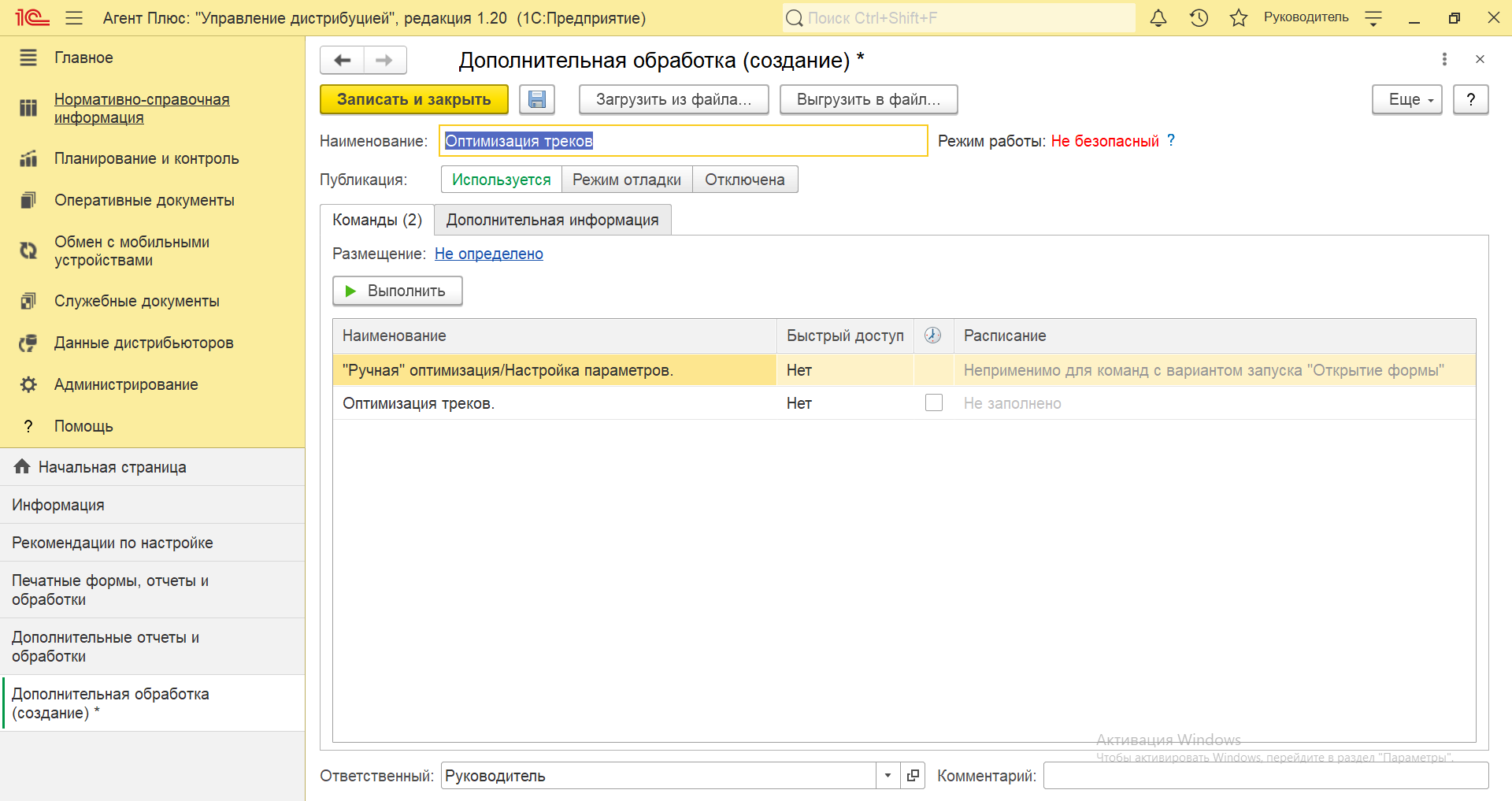Open Администрирование section in sidebar
Viewport: 1512px width, 801px height.
(126, 384)
